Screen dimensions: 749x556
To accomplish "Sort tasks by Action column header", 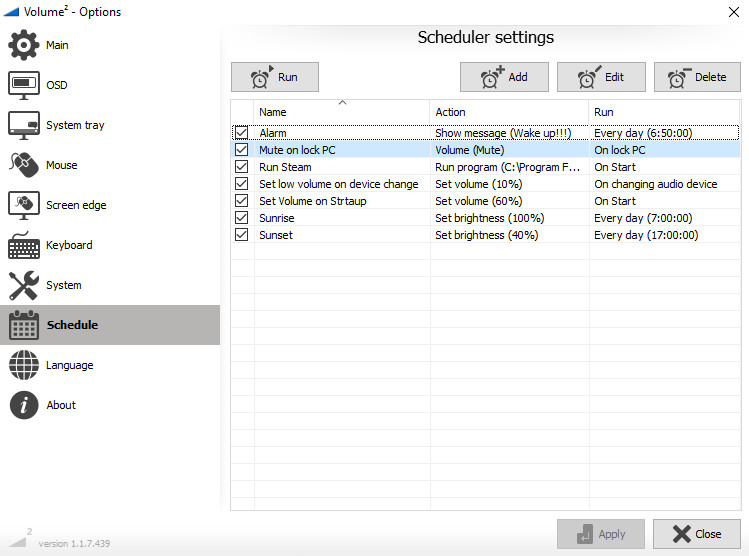I will 509,112.
